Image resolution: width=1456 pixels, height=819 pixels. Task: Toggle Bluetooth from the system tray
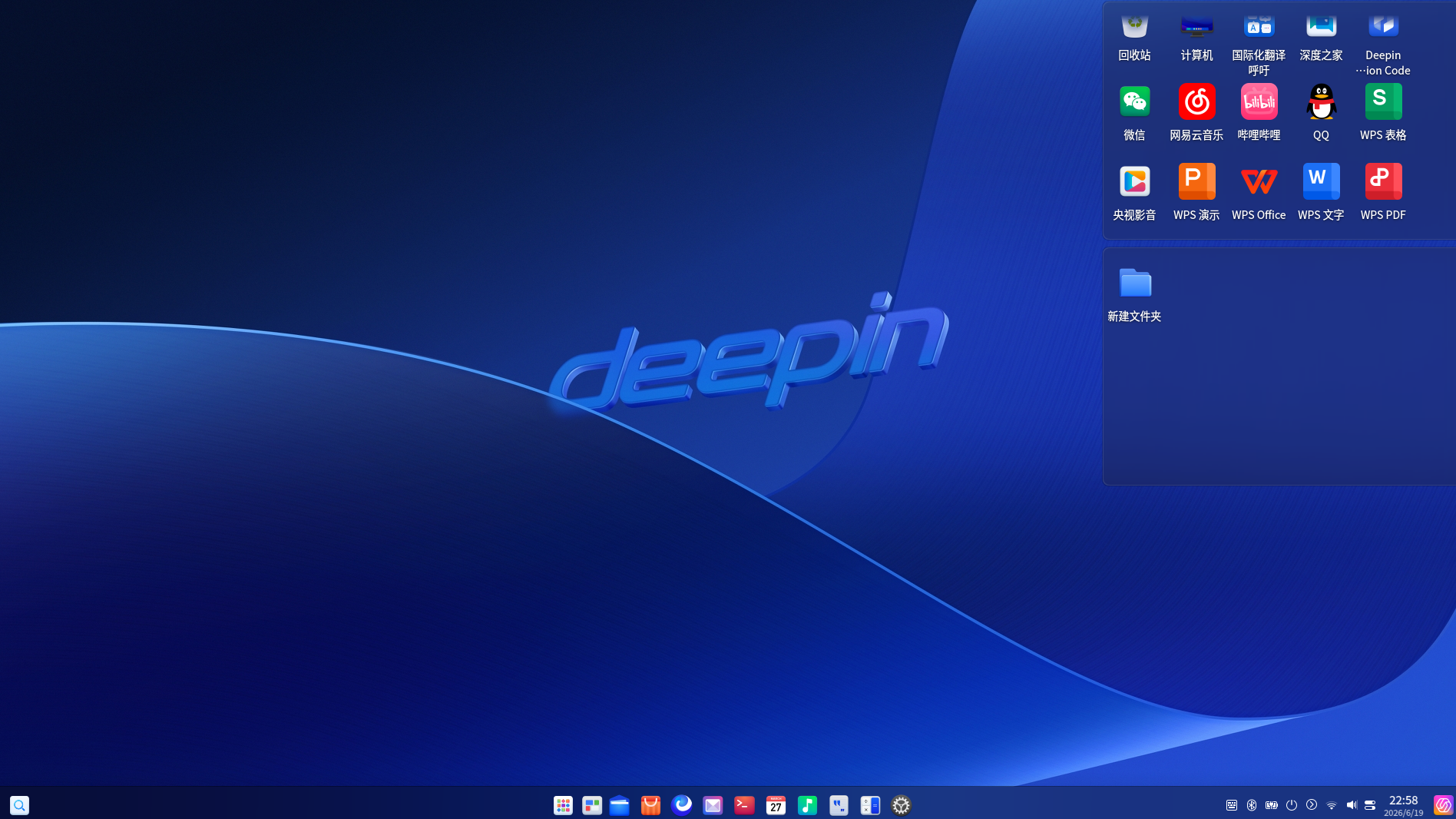(x=1252, y=805)
